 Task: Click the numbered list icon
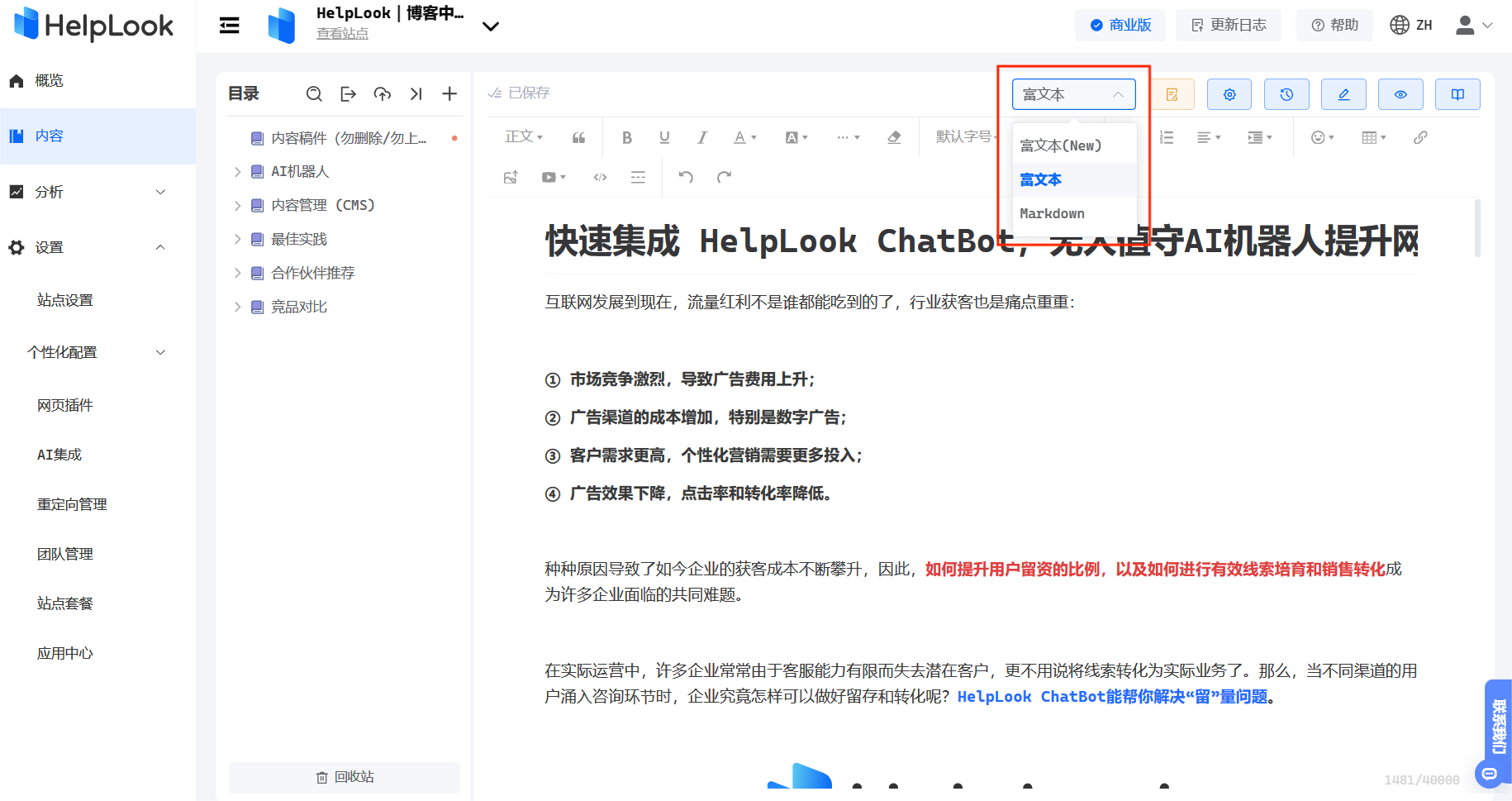click(x=1167, y=137)
